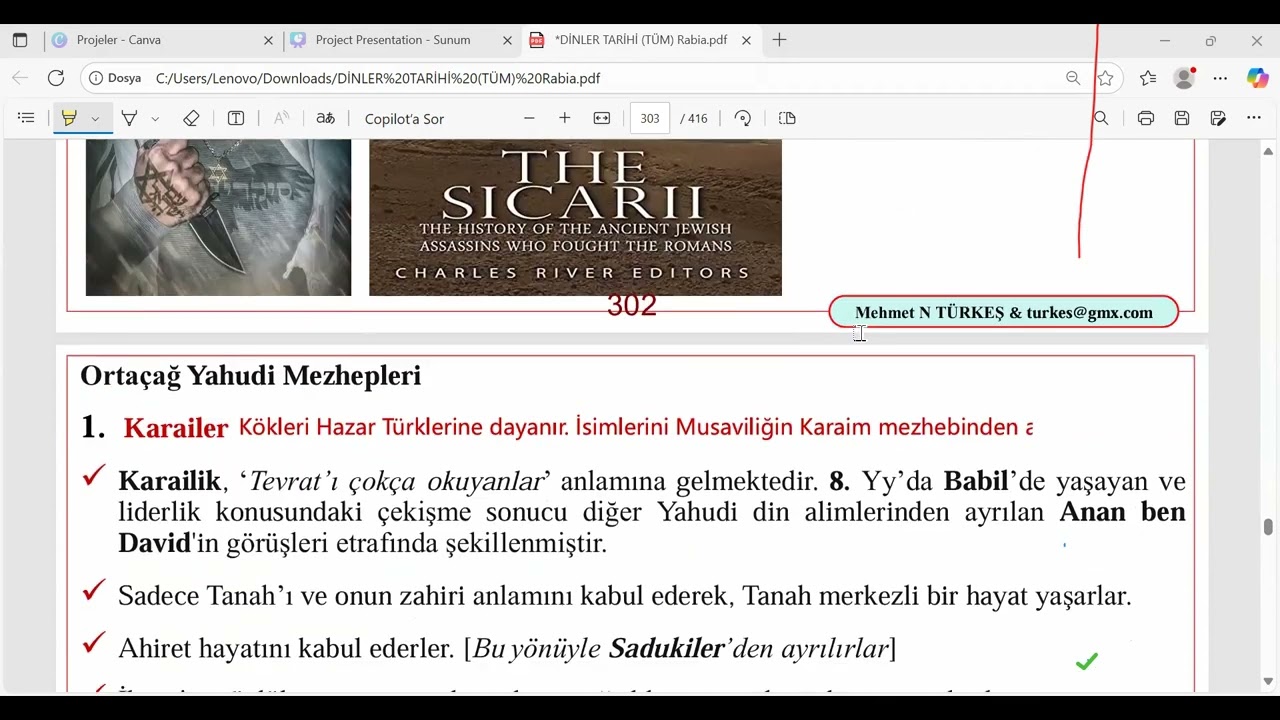Click the address bar zoom magnifier icon

(x=1073, y=78)
